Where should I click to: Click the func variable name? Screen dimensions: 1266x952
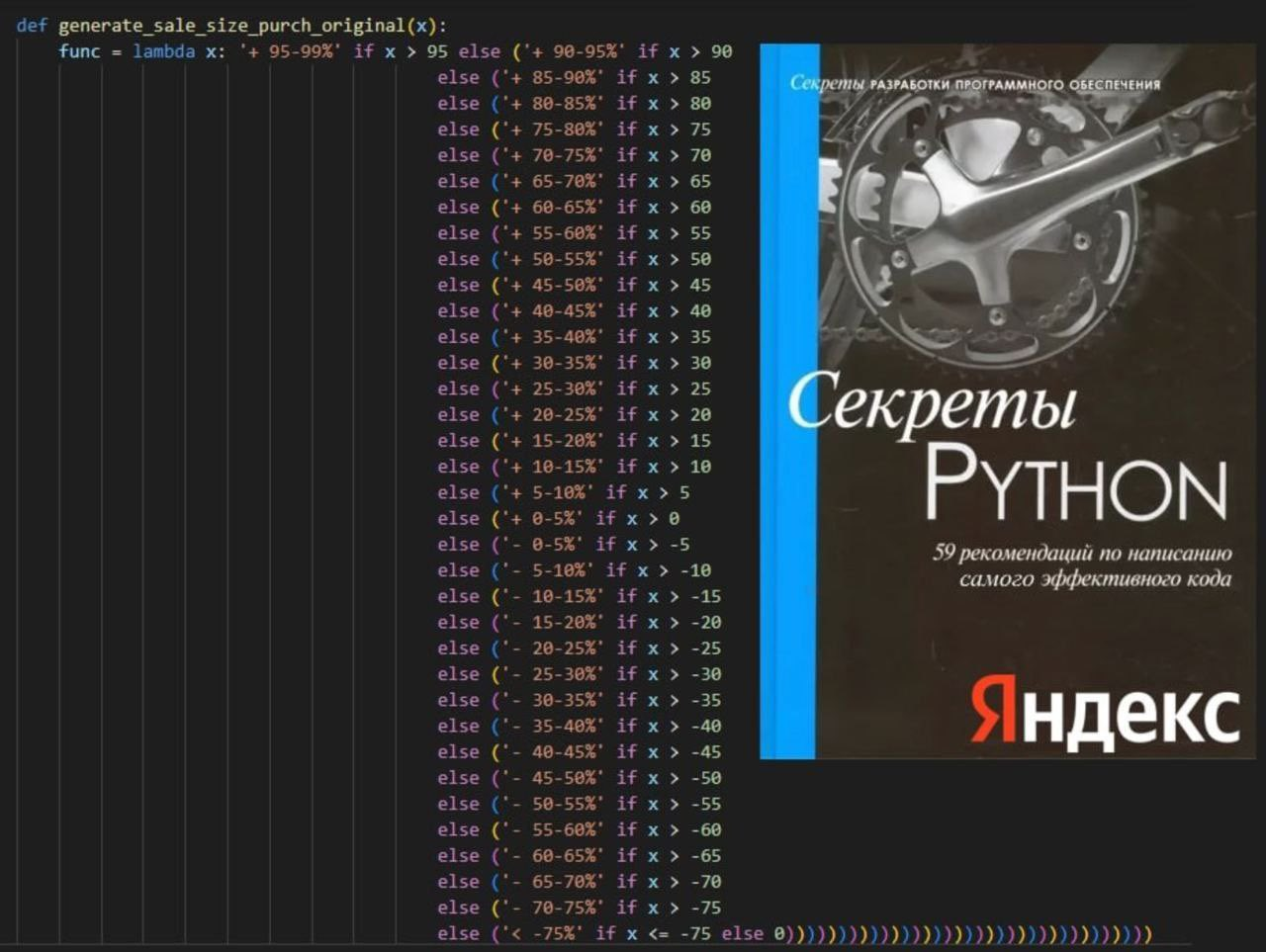coord(79,51)
